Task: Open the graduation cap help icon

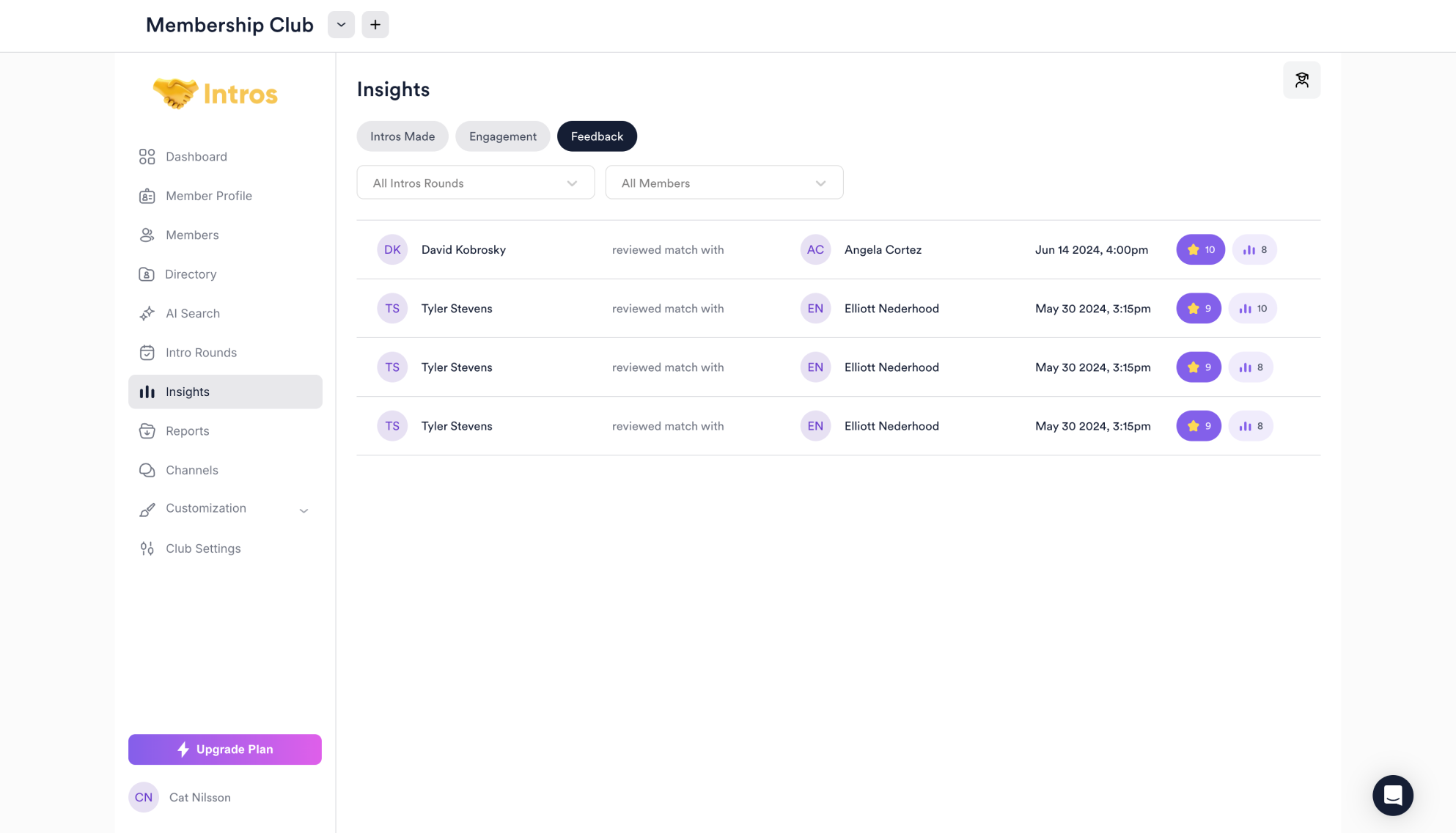Action: [x=1301, y=80]
